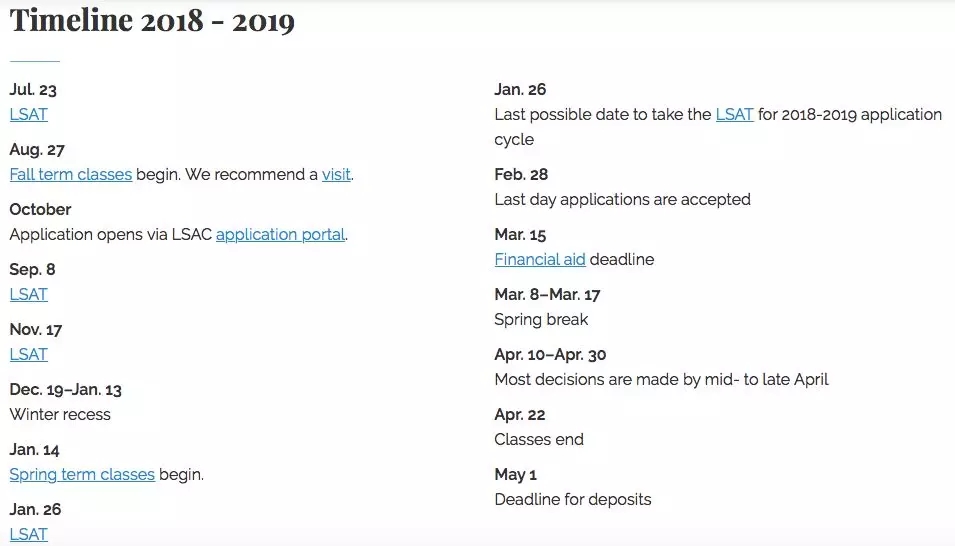The image size is (955, 546).
Task: Follow the 'visit' recommendation link
Action: point(336,174)
